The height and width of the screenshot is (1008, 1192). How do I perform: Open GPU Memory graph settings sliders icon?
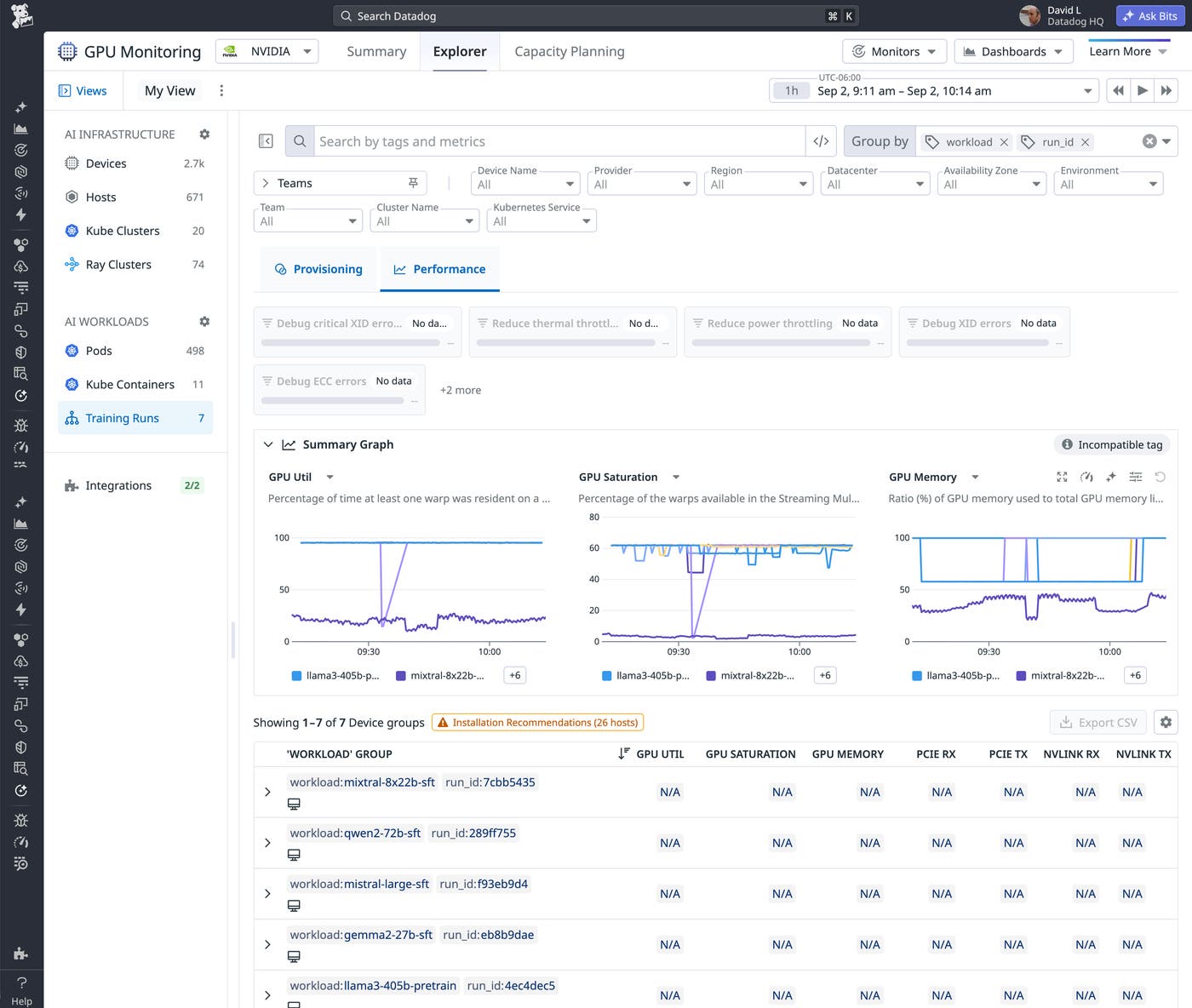(1135, 478)
